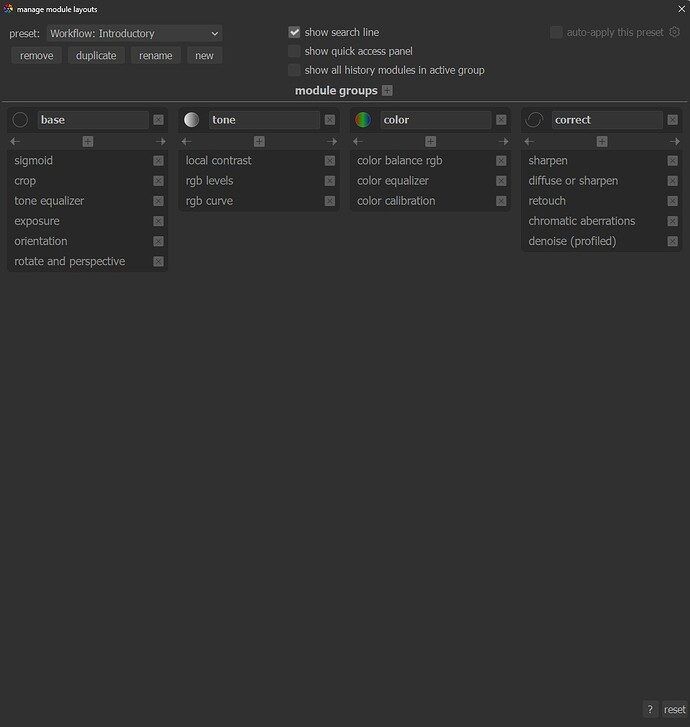Select tone equalizer entry

click(49, 201)
